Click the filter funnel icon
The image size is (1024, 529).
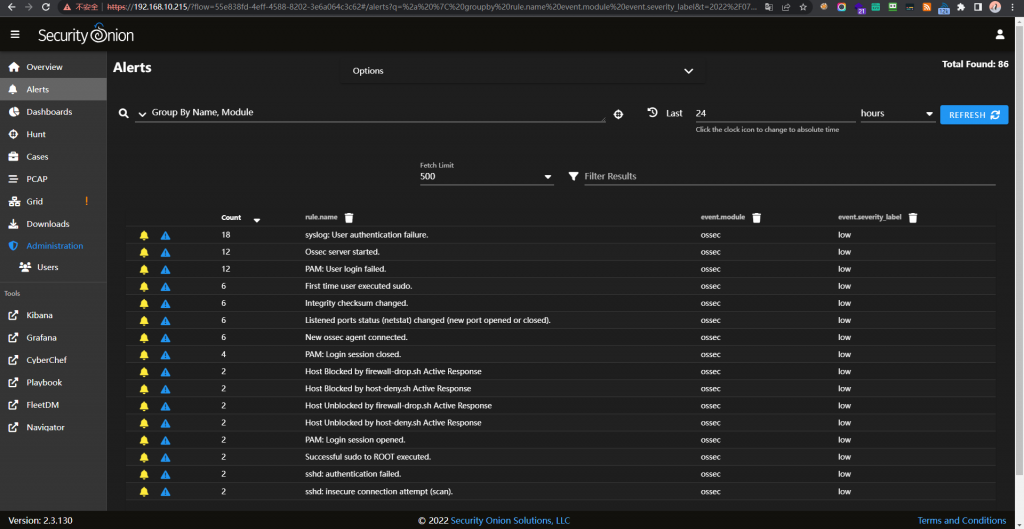573,176
